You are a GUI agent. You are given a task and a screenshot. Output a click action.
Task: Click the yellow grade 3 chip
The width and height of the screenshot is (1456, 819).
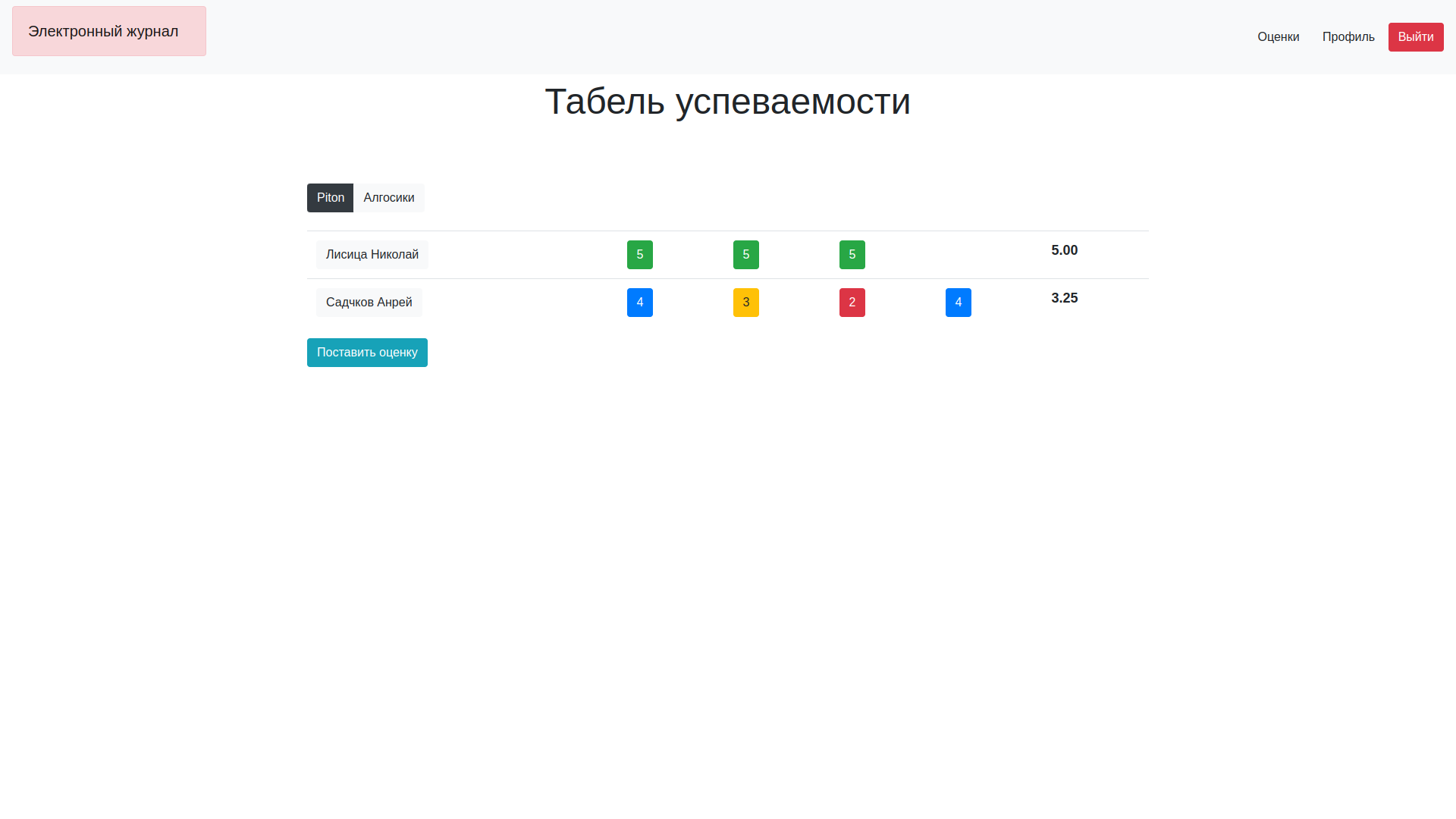745,302
